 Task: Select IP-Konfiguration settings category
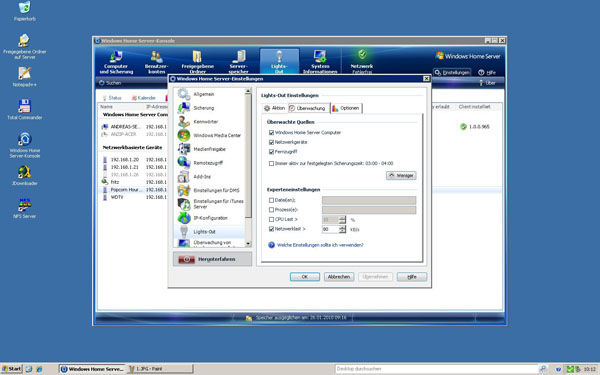[x=209, y=218]
